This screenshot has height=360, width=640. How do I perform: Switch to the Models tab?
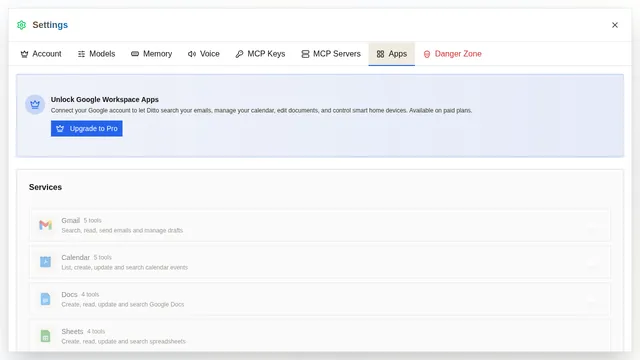coord(96,54)
